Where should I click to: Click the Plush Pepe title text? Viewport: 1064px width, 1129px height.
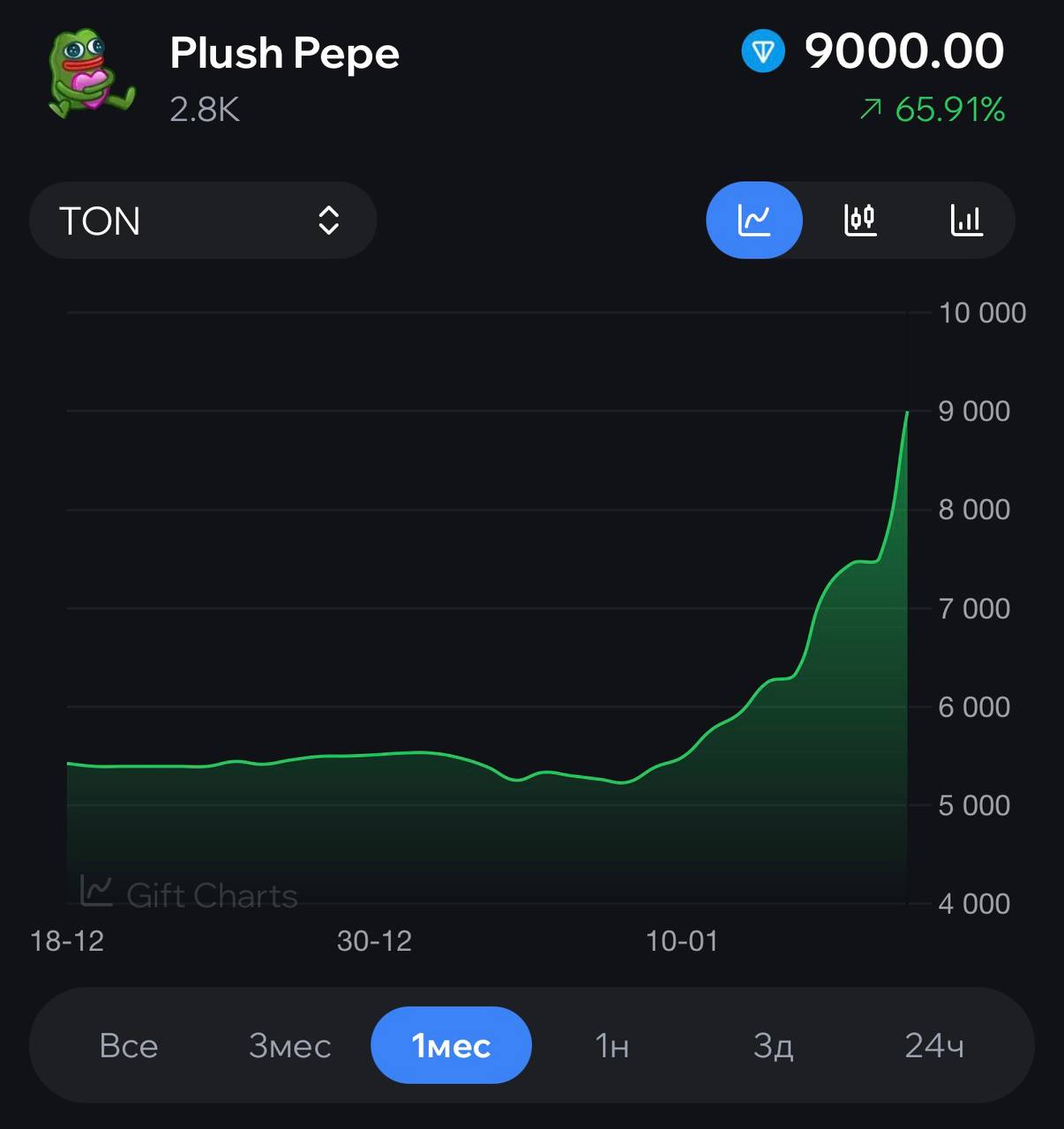point(284,54)
